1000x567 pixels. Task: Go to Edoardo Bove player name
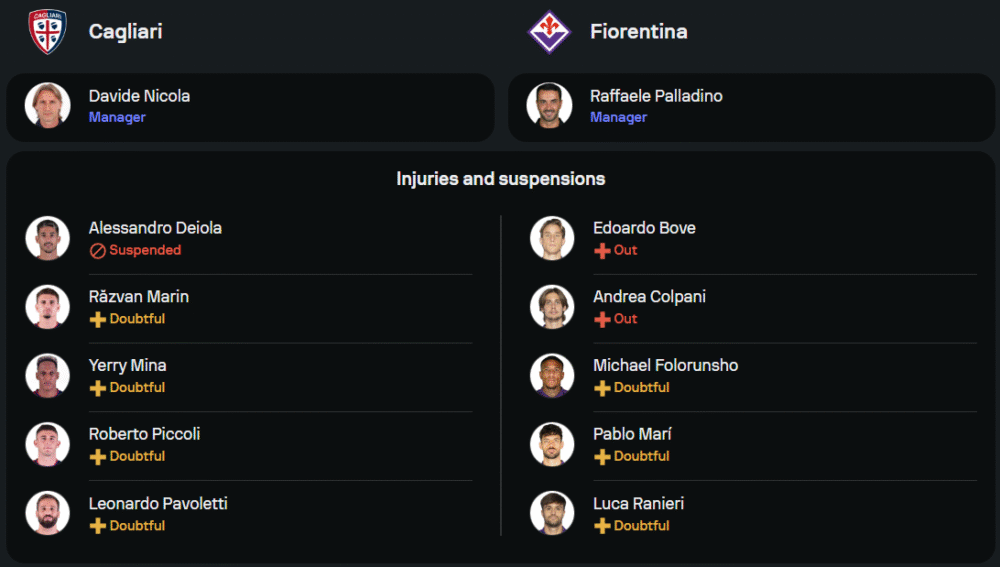point(644,228)
